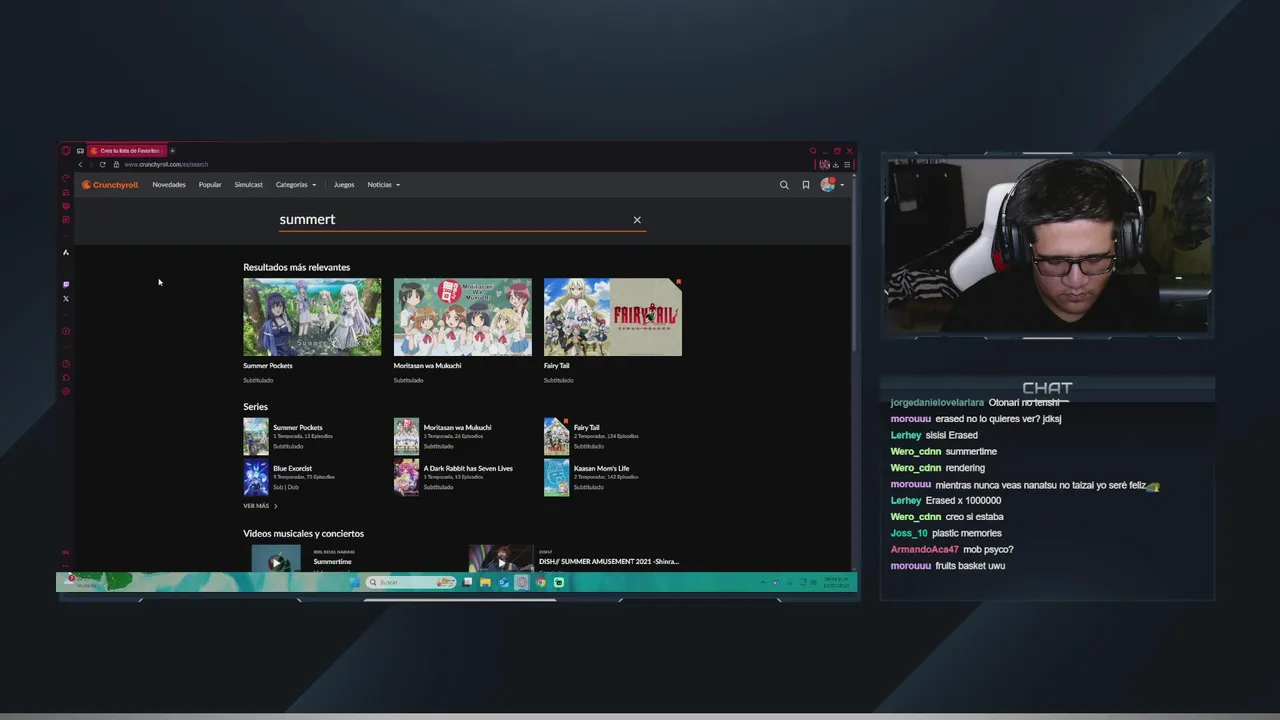Viewport: 1280px width, 720px height.
Task: Select the Crea tu lista de Favoritos tab
Action: point(126,151)
